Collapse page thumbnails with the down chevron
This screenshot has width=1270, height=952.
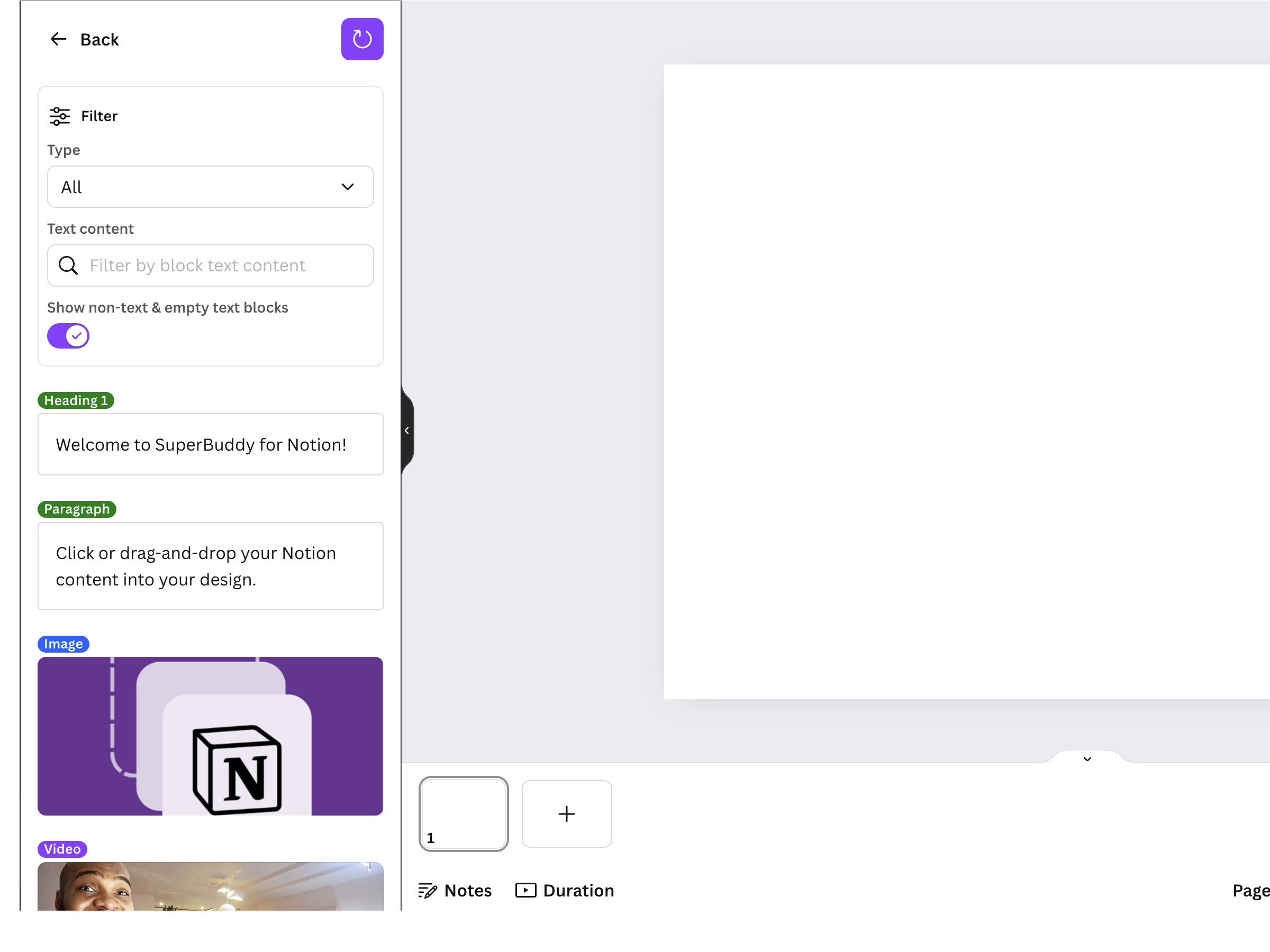click(x=1087, y=758)
